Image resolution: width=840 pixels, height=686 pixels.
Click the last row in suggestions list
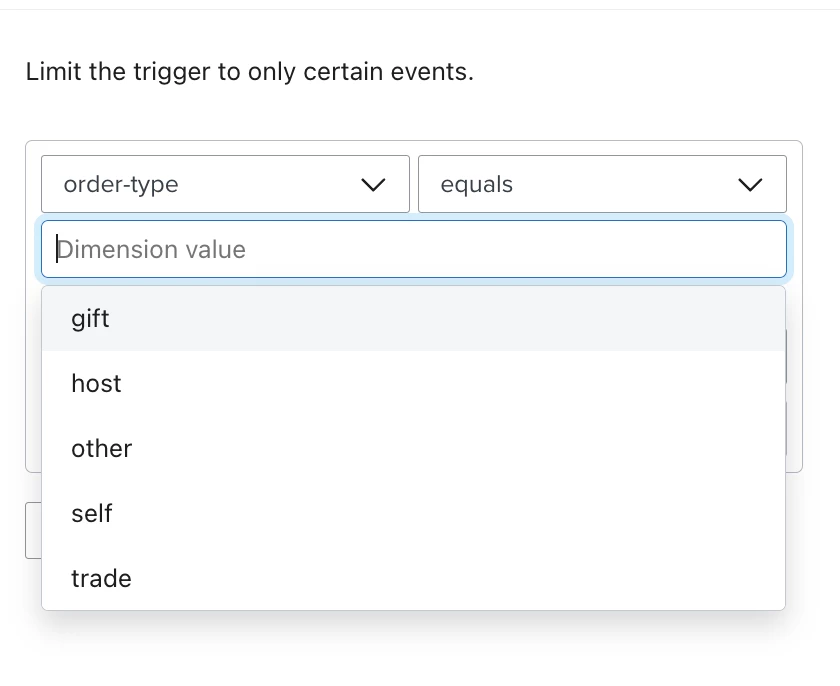414,578
